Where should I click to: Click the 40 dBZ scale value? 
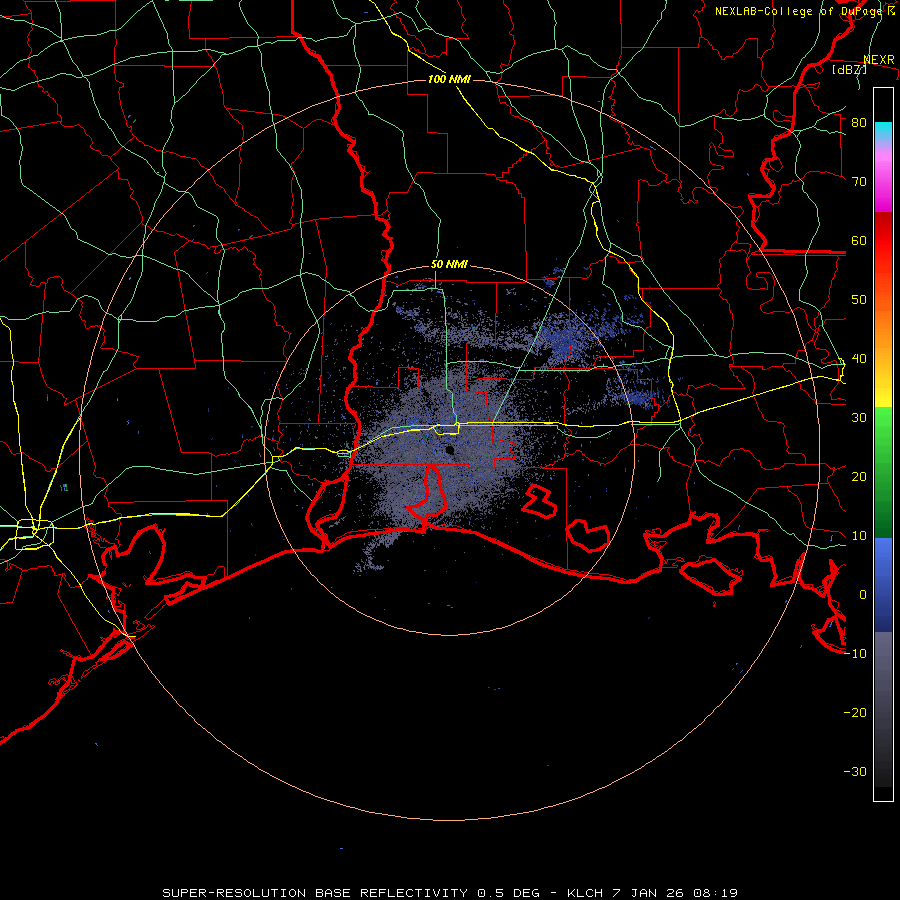859,359
